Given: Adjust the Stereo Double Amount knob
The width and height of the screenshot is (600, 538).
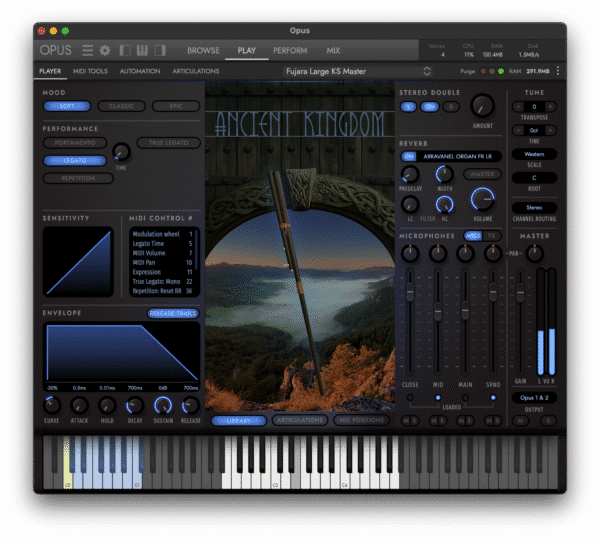Looking at the screenshot, I should pyautogui.click(x=482, y=106).
